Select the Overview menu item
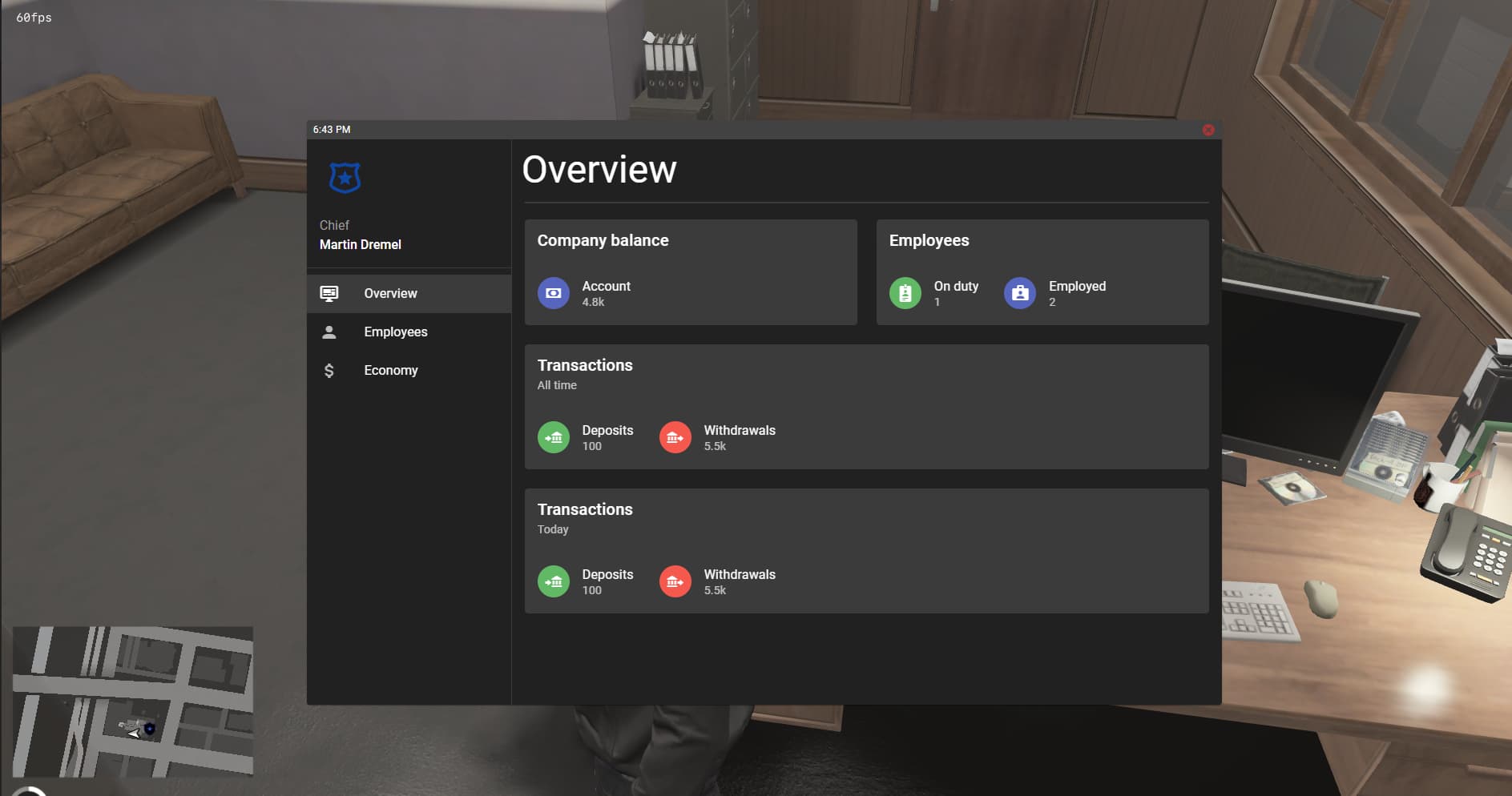Screen dimensions: 1512x796 pos(409,293)
